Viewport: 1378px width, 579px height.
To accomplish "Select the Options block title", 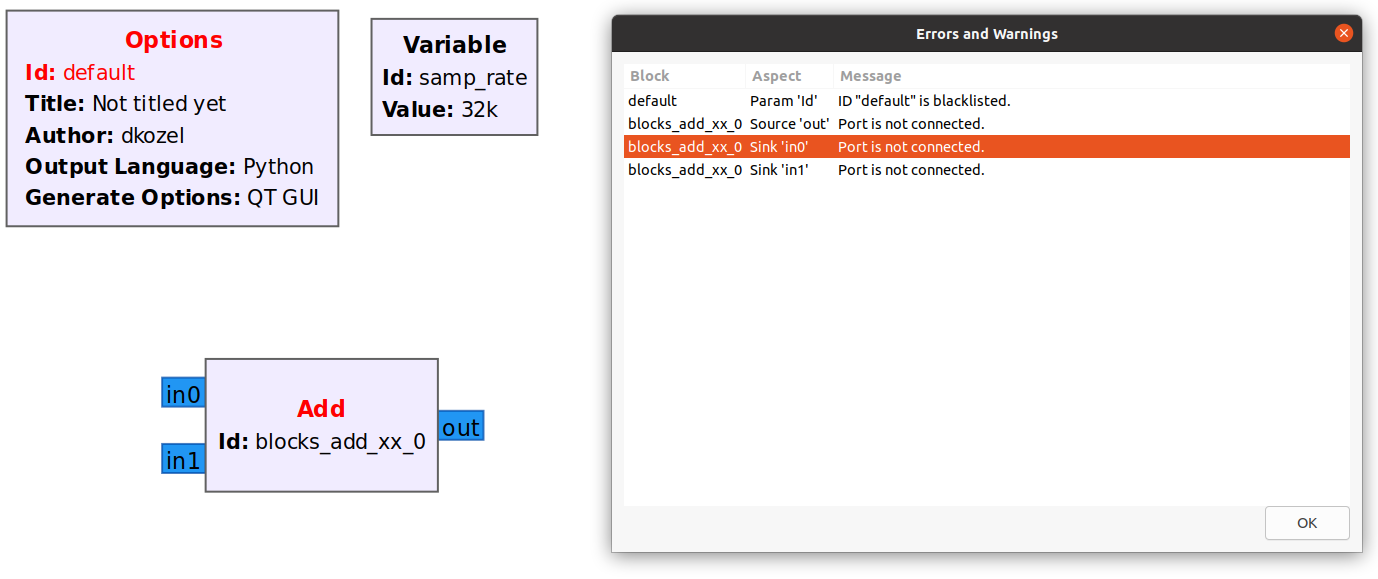I will click(x=174, y=41).
